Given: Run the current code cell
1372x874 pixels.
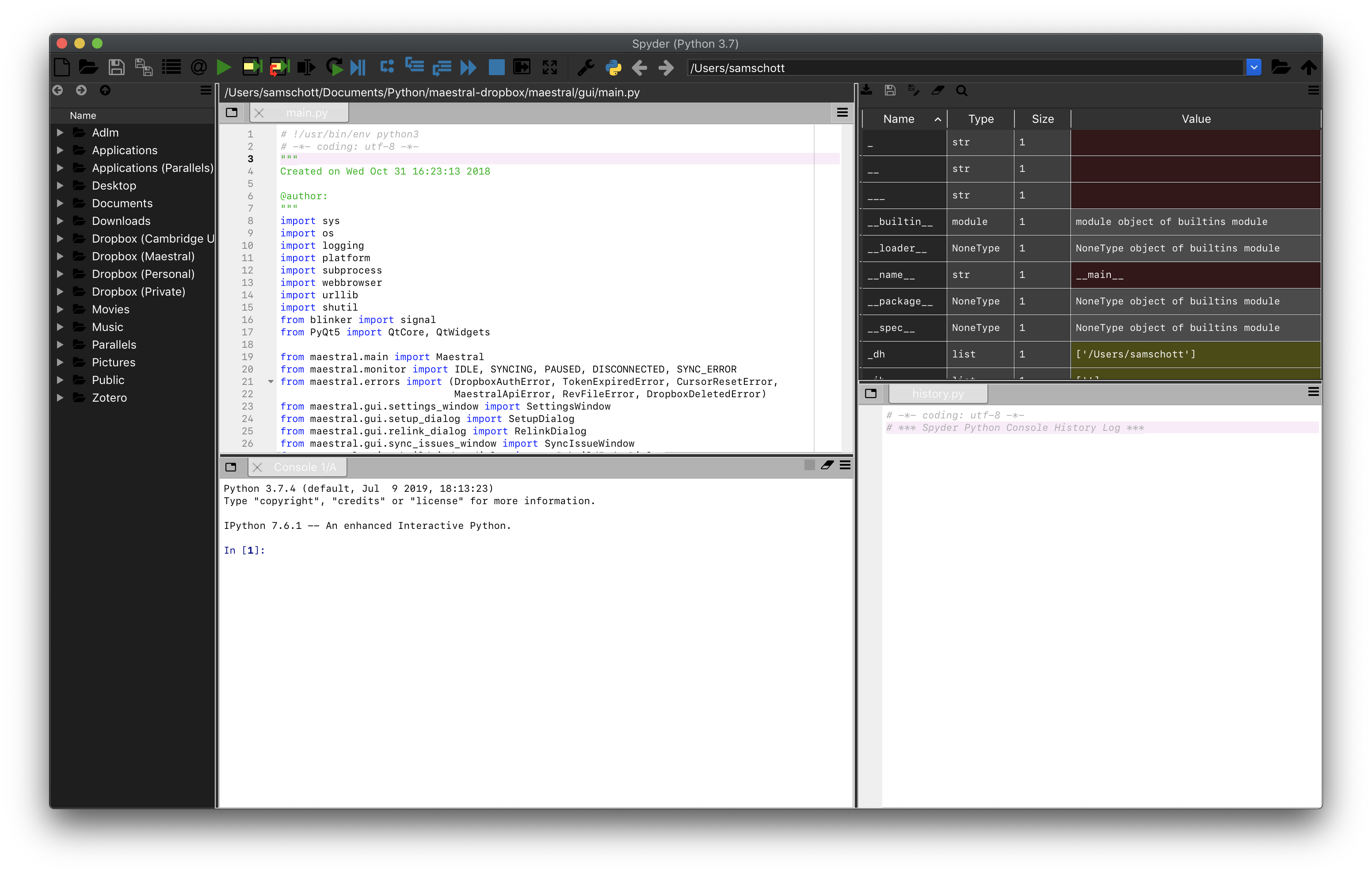Looking at the screenshot, I should (x=251, y=67).
